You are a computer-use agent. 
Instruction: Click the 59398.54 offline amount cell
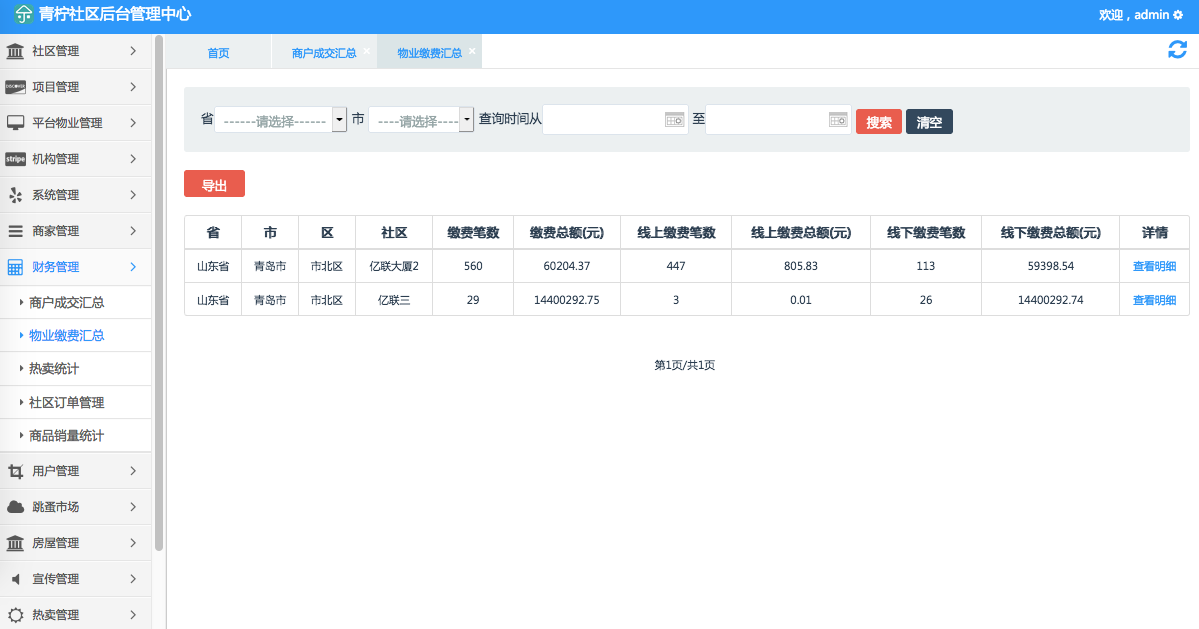(1051, 266)
